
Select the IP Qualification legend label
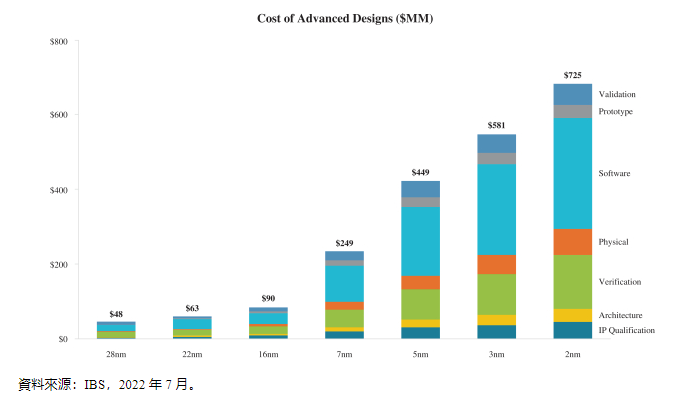click(x=627, y=330)
